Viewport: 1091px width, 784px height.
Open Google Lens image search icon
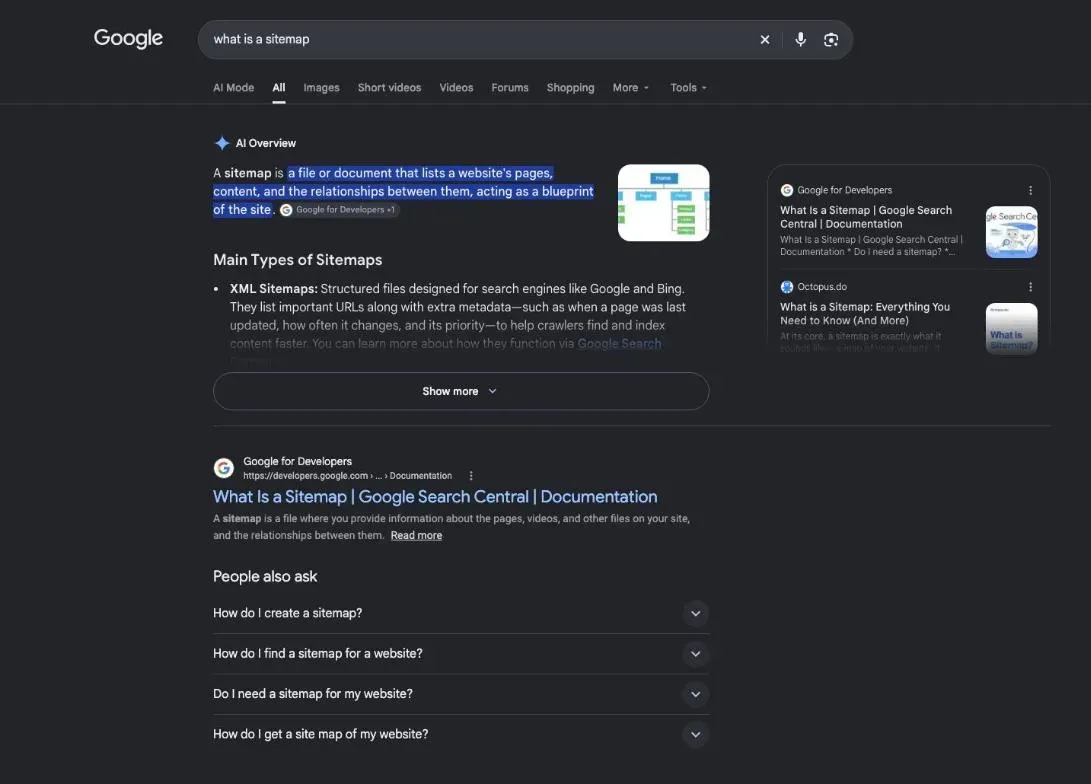click(831, 40)
